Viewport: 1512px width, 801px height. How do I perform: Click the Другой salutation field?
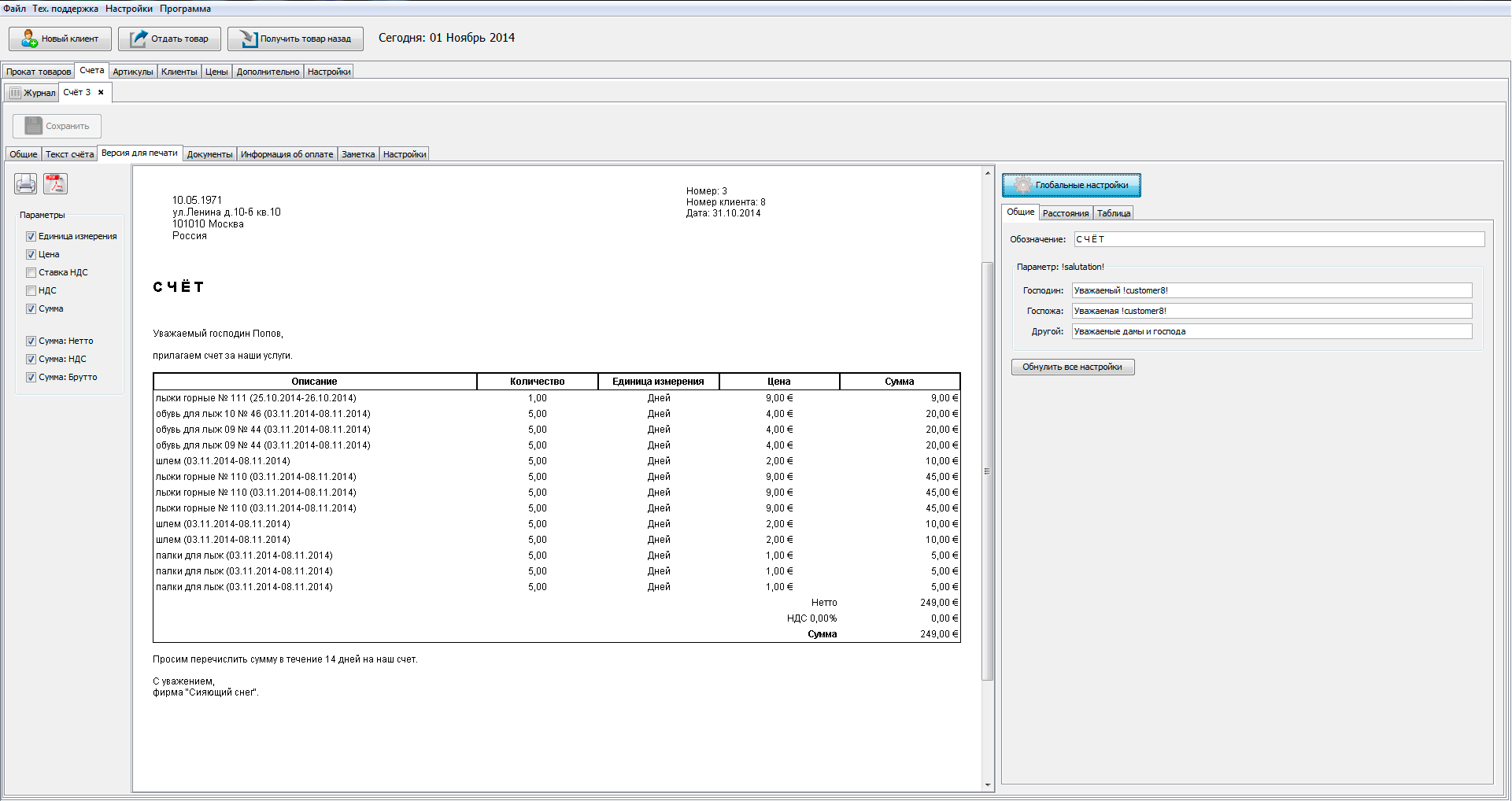[1272, 331]
